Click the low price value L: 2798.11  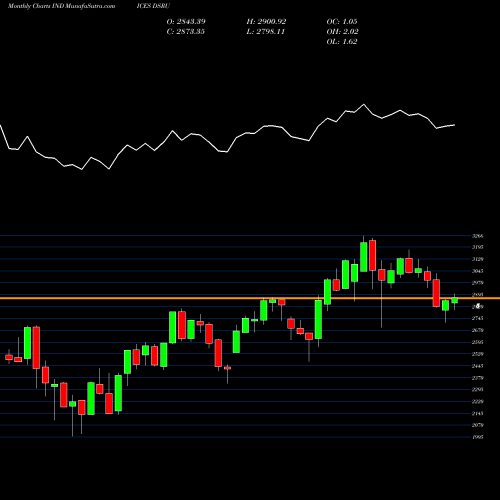[266, 32]
